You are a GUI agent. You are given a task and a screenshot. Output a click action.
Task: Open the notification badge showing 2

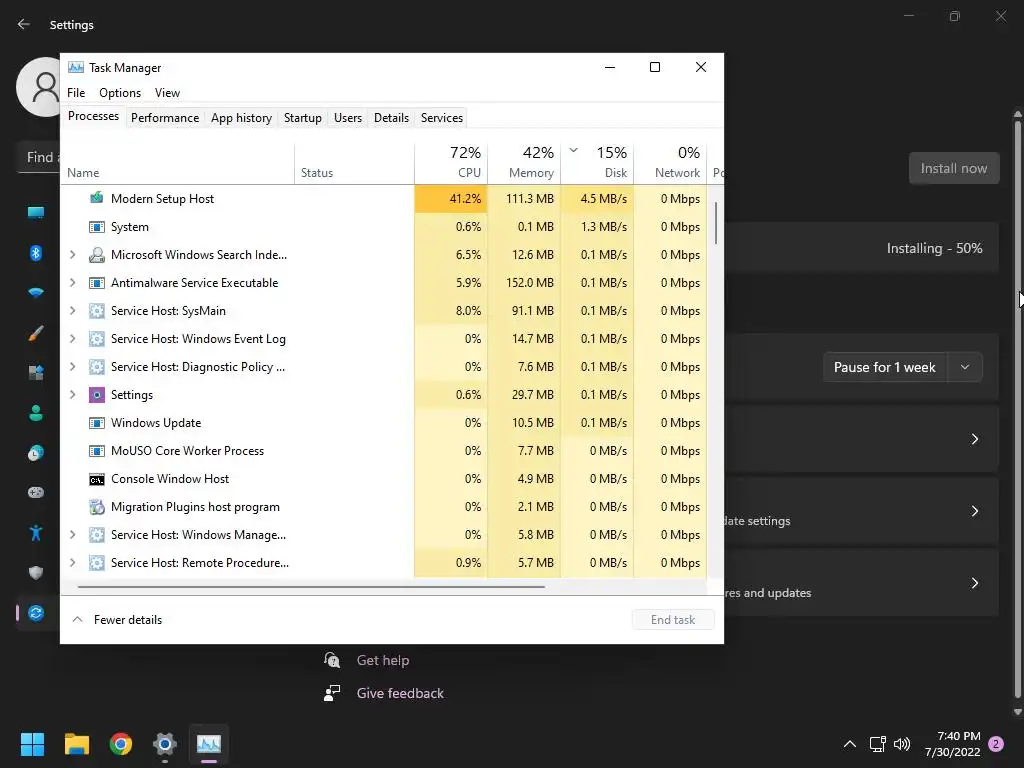click(996, 744)
